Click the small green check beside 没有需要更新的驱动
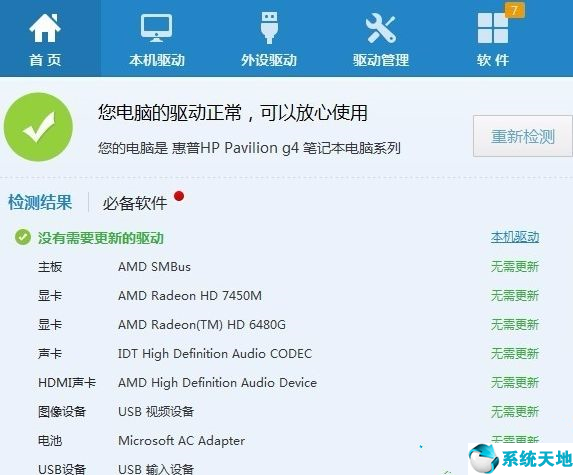Image resolution: width=573 pixels, height=475 pixels. coord(23,238)
